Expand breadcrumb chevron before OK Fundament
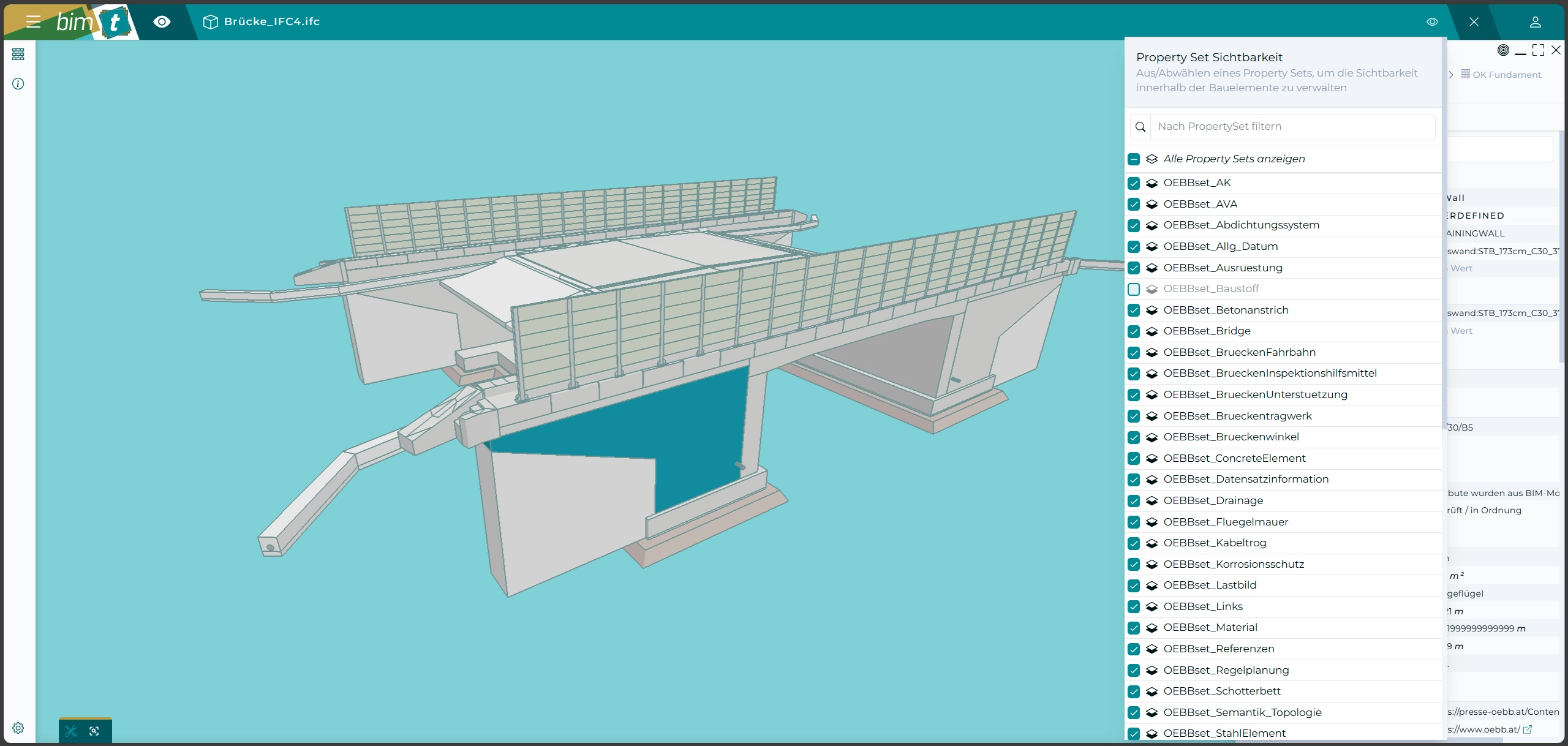Image resolution: width=1568 pixels, height=746 pixels. (x=1451, y=75)
